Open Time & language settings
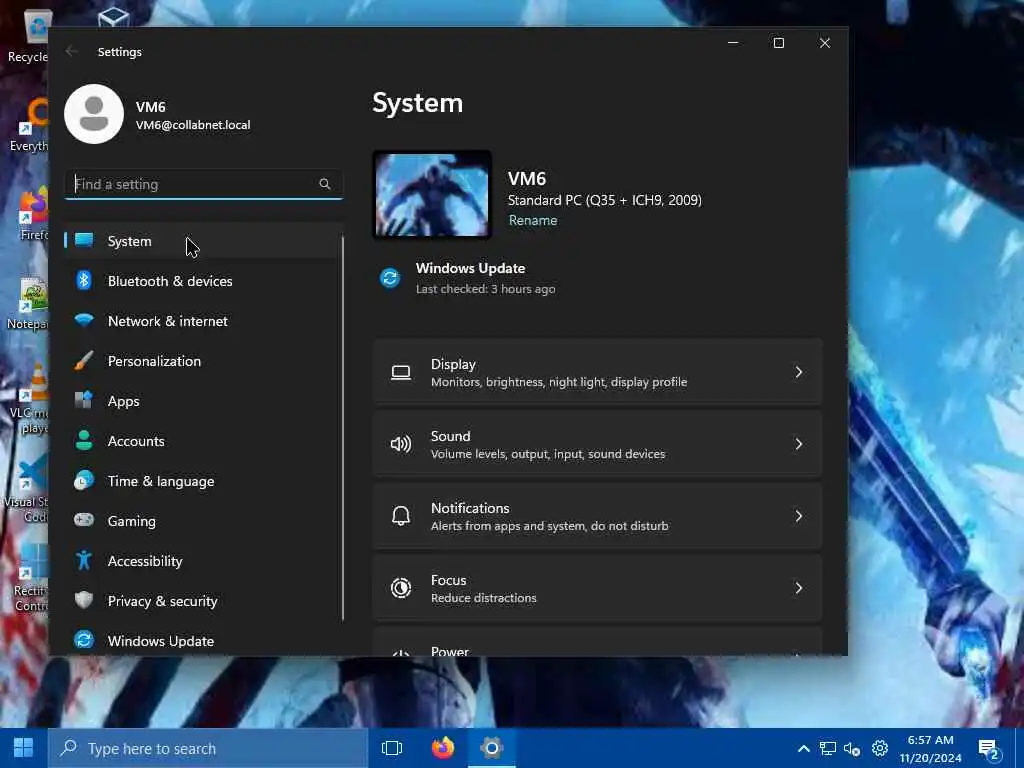 [x=203, y=481]
